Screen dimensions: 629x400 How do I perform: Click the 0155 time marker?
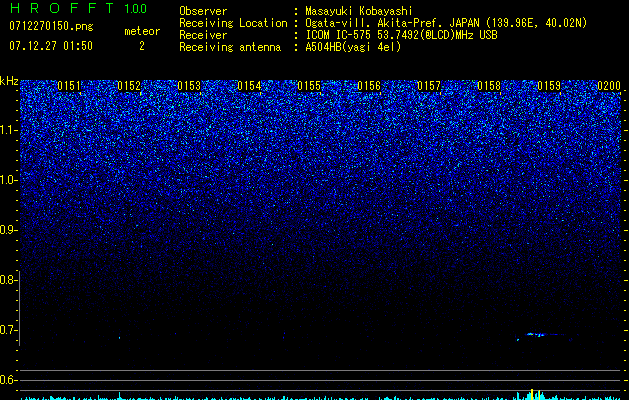[309, 86]
